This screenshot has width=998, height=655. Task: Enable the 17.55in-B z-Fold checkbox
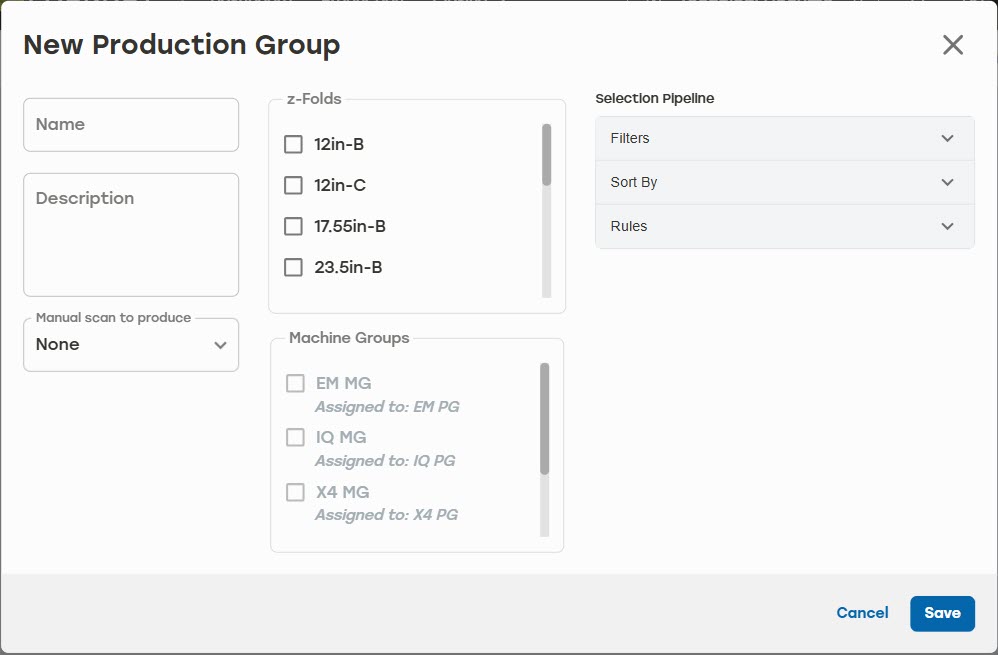pyautogui.click(x=293, y=226)
